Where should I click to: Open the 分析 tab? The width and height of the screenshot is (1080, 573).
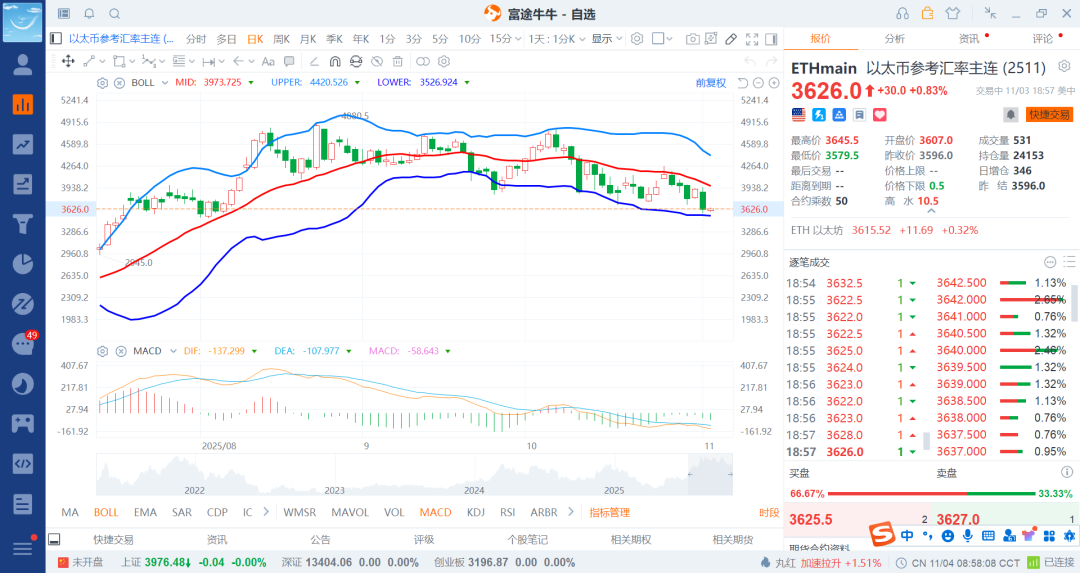pos(894,39)
